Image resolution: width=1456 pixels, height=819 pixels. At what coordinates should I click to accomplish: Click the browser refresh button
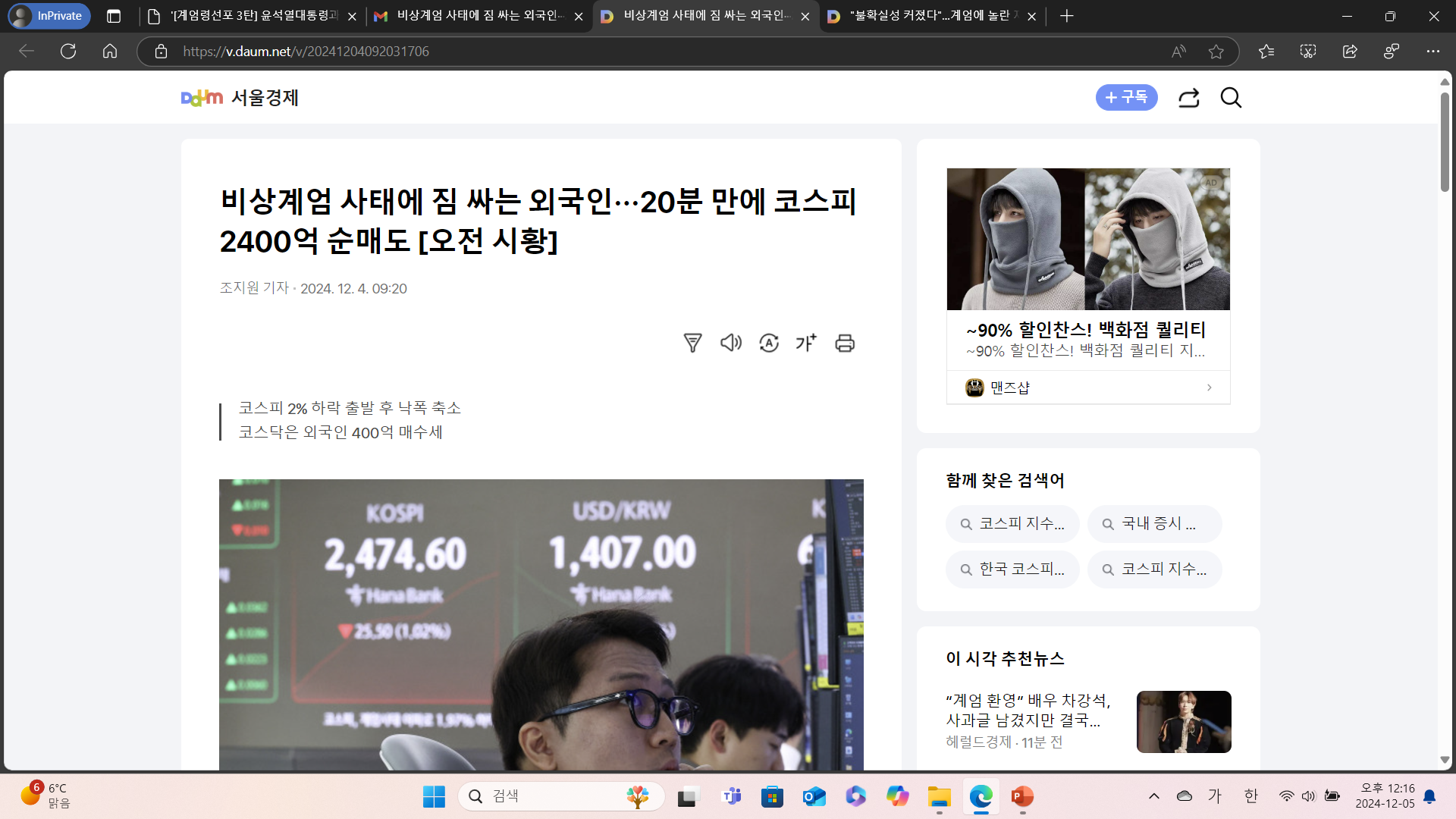tap(68, 52)
